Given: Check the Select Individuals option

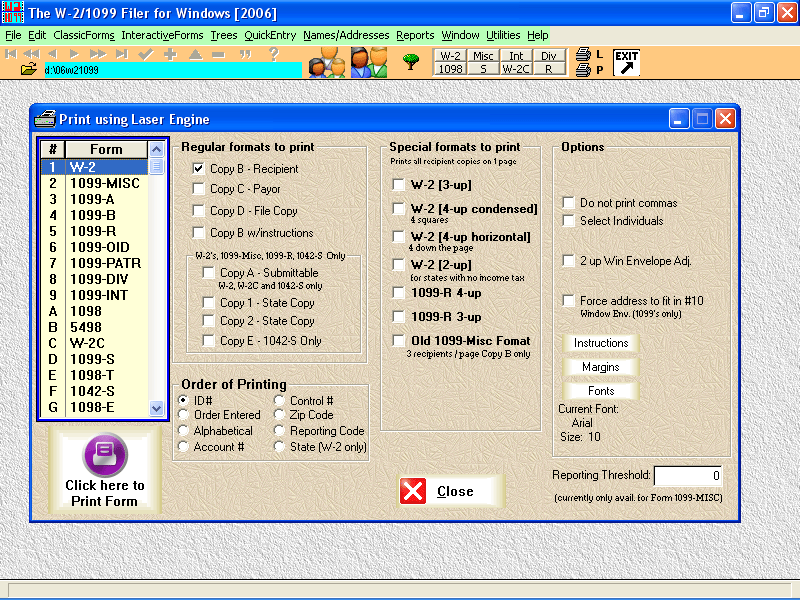Looking at the screenshot, I should (x=568, y=220).
